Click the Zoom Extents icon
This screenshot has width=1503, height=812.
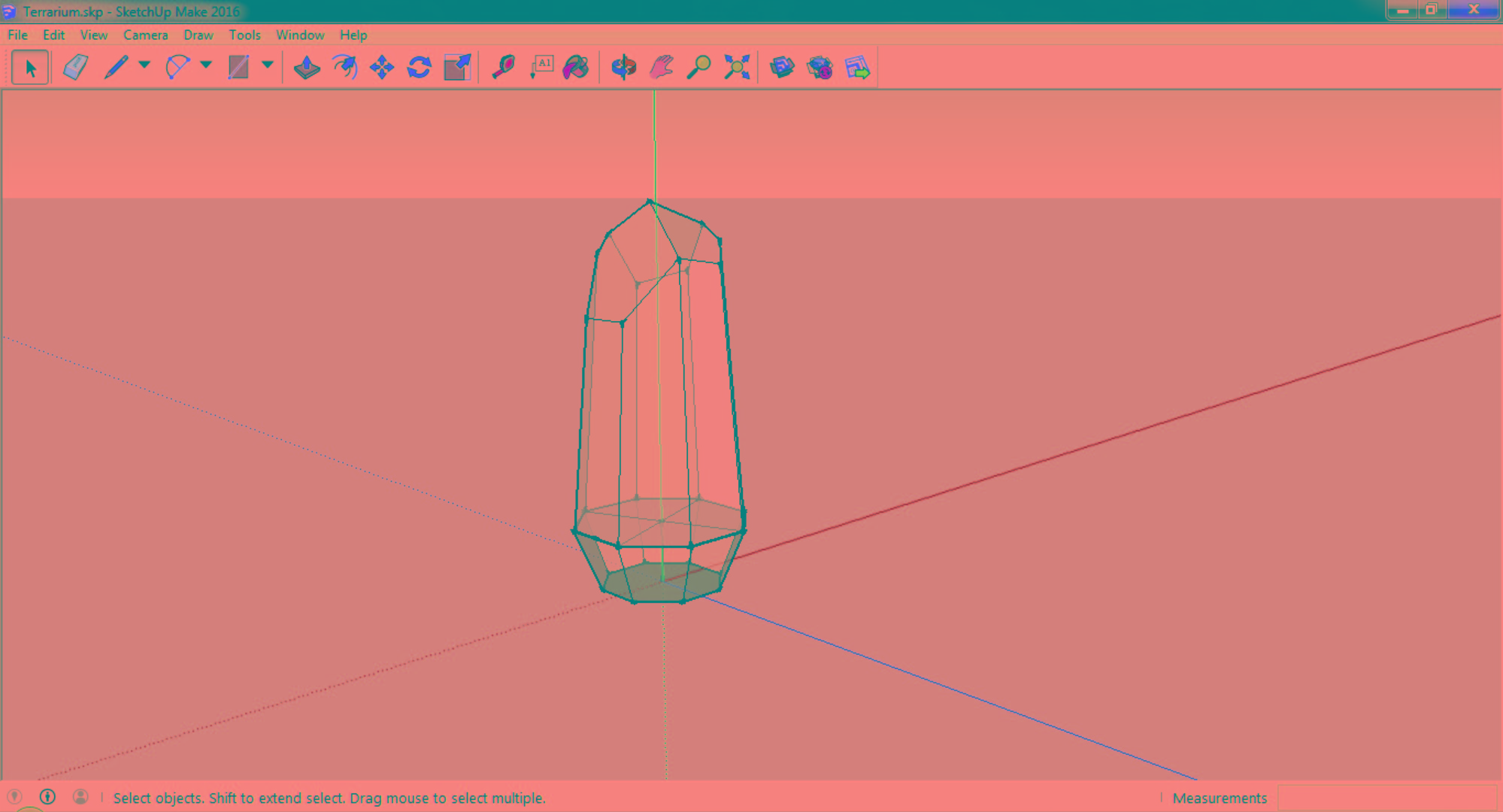click(x=737, y=68)
